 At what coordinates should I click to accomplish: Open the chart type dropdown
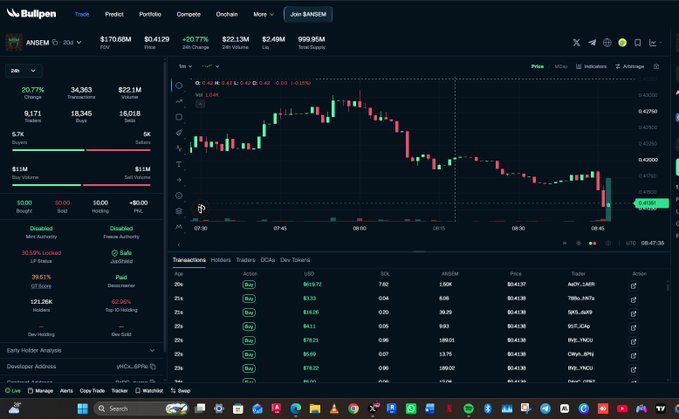211,66
